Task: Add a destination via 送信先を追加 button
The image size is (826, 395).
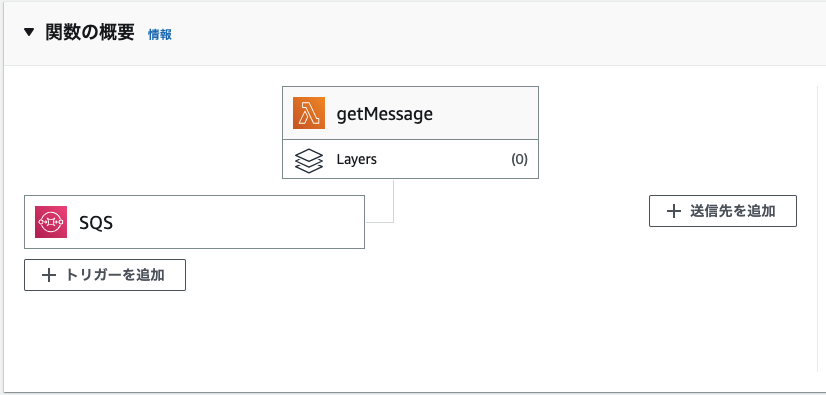Action: click(x=723, y=211)
